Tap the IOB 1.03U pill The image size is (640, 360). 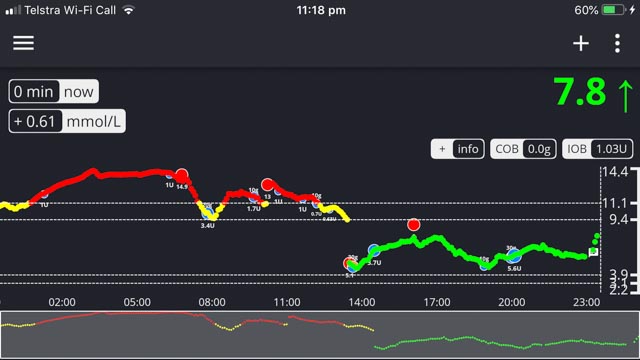(x=597, y=149)
